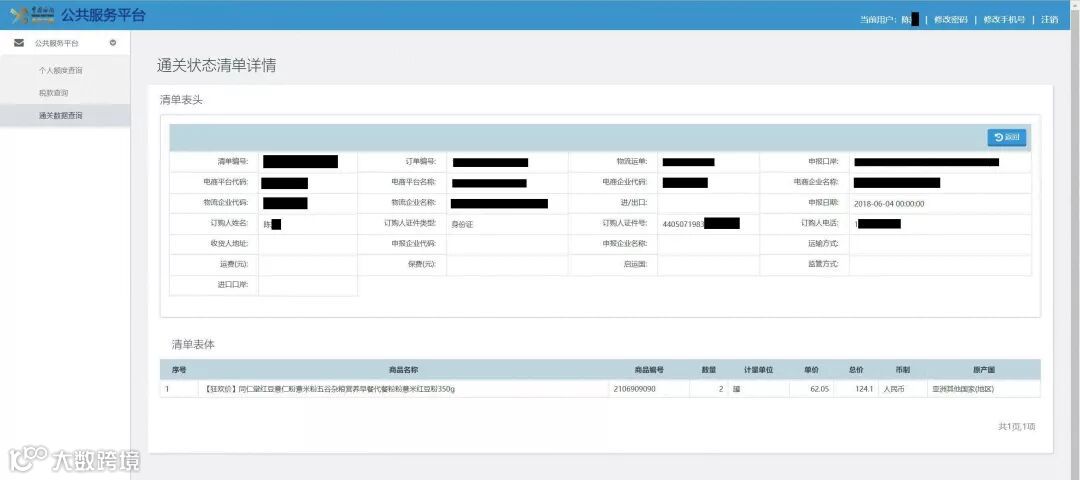Click the 币制 column header
This screenshot has width=1080, height=480.
902,370
